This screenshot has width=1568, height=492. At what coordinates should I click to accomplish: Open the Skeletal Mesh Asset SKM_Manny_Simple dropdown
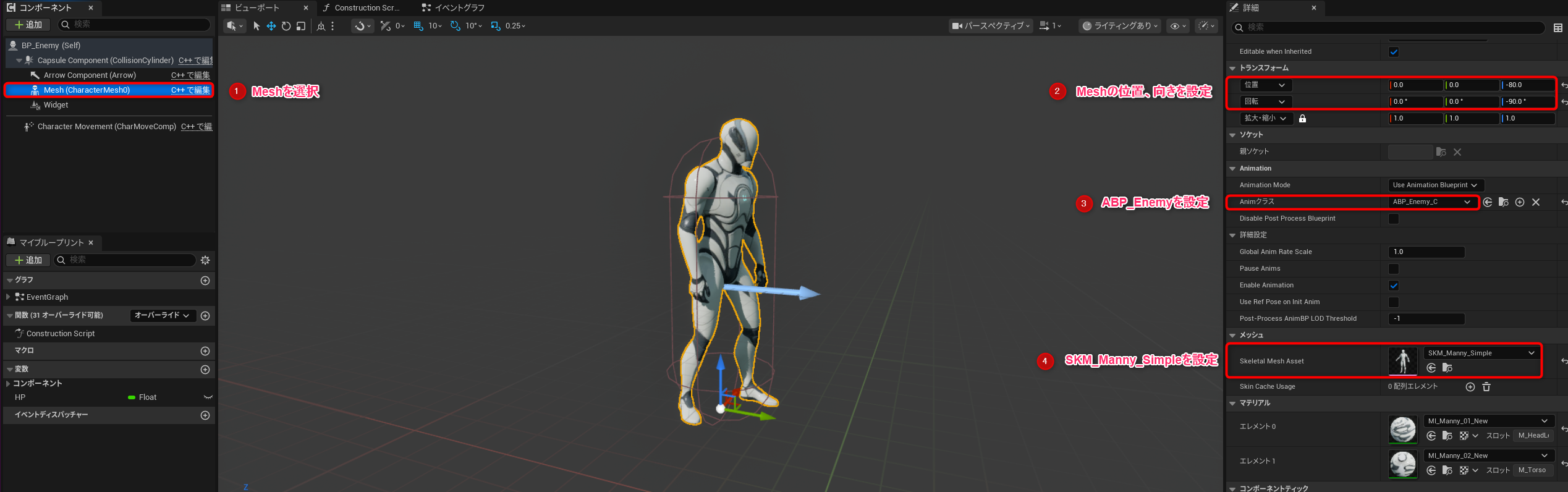[x=1481, y=353]
